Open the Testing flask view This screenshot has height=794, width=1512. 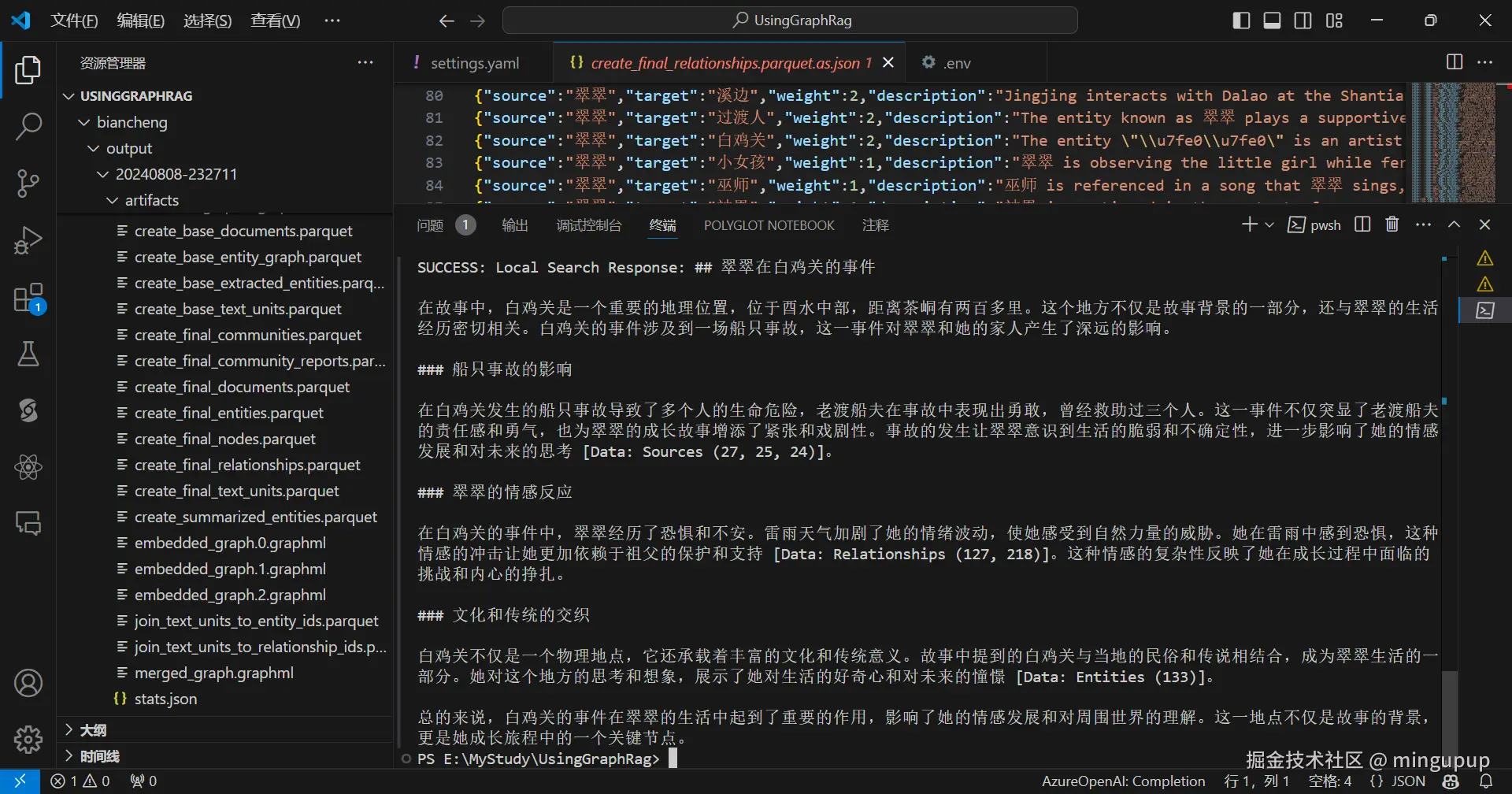click(x=28, y=354)
